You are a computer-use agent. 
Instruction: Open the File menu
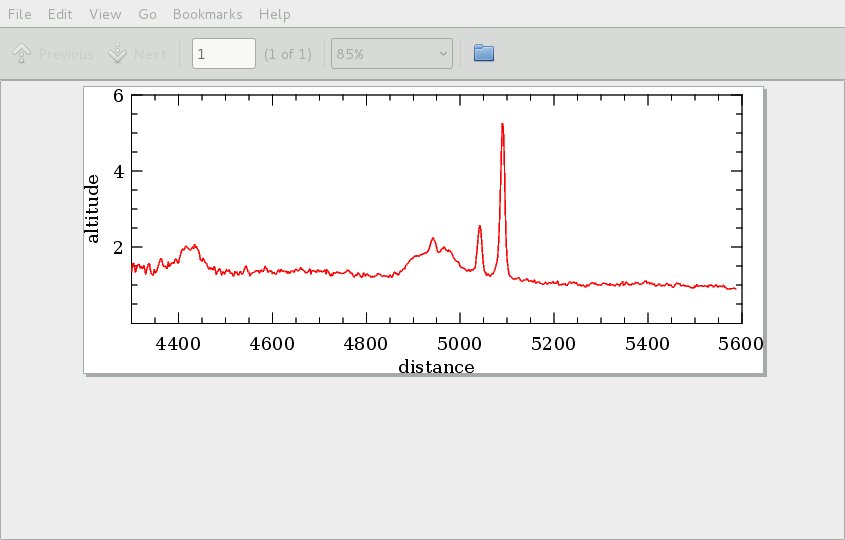19,14
